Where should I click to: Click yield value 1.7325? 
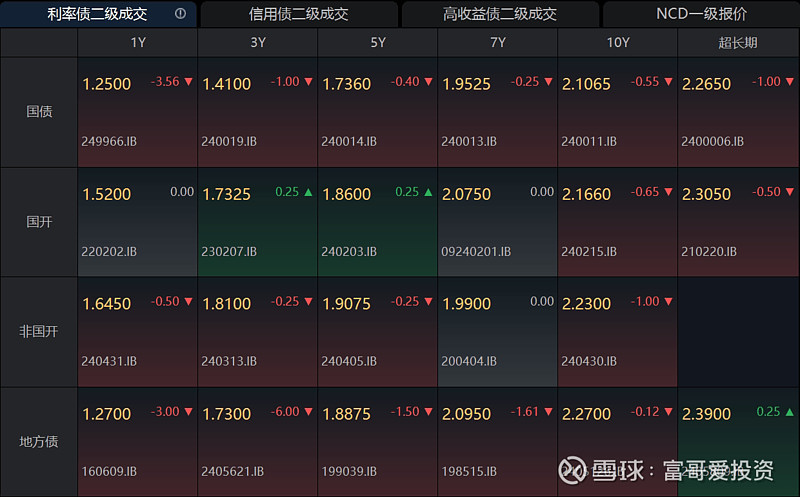tap(227, 194)
